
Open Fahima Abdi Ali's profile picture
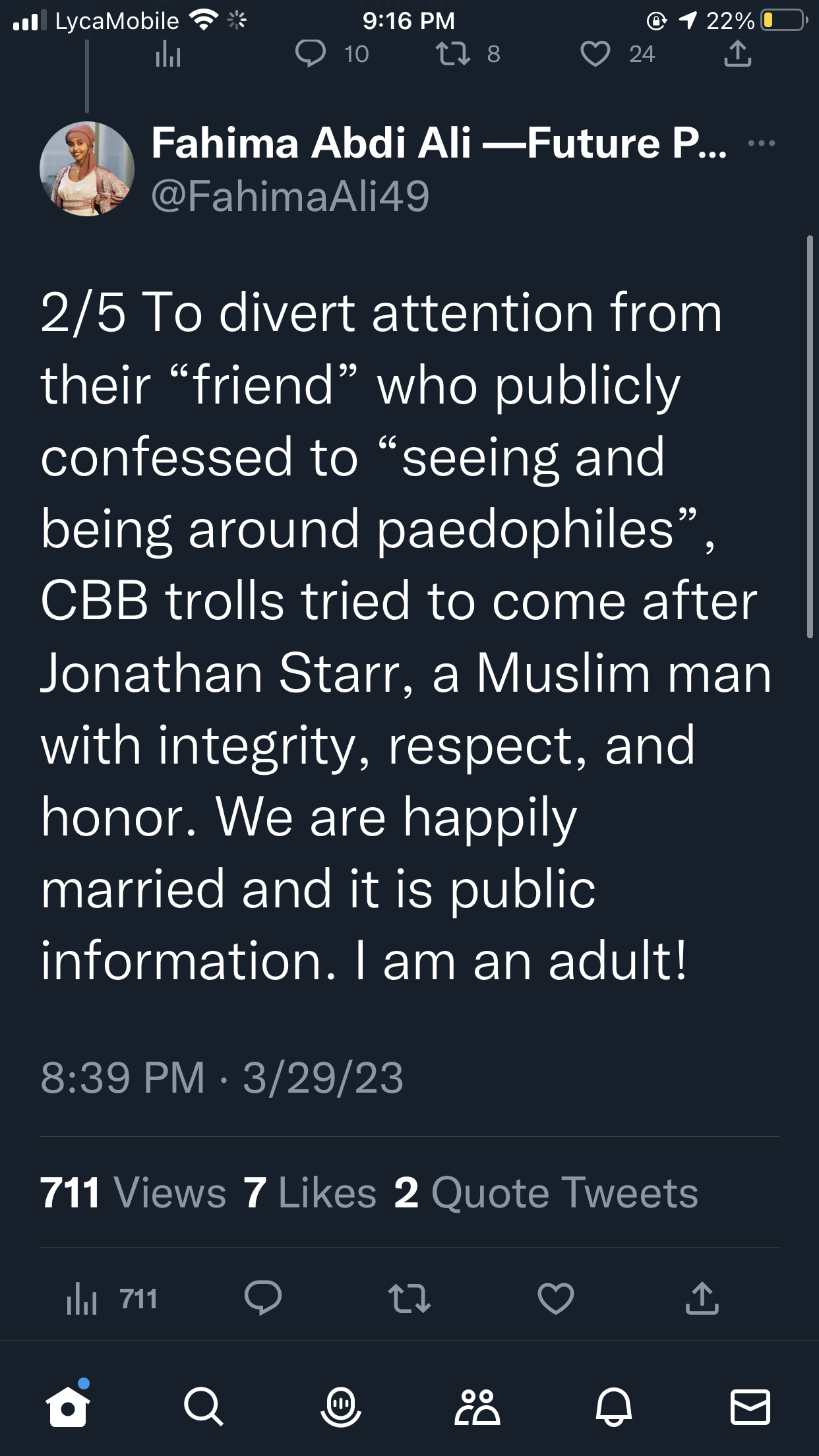click(87, 169)
